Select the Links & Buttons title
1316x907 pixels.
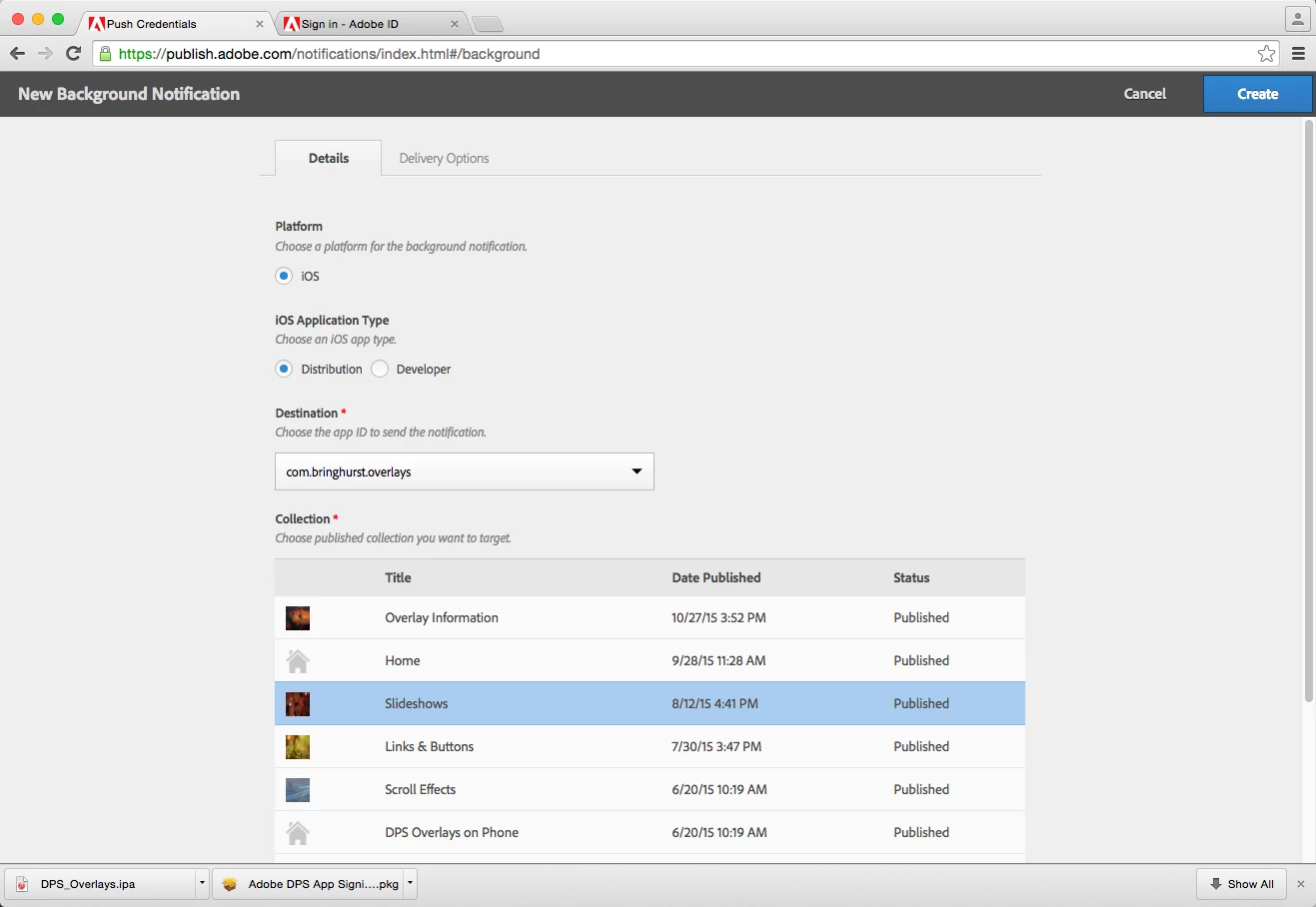[430, 747]
